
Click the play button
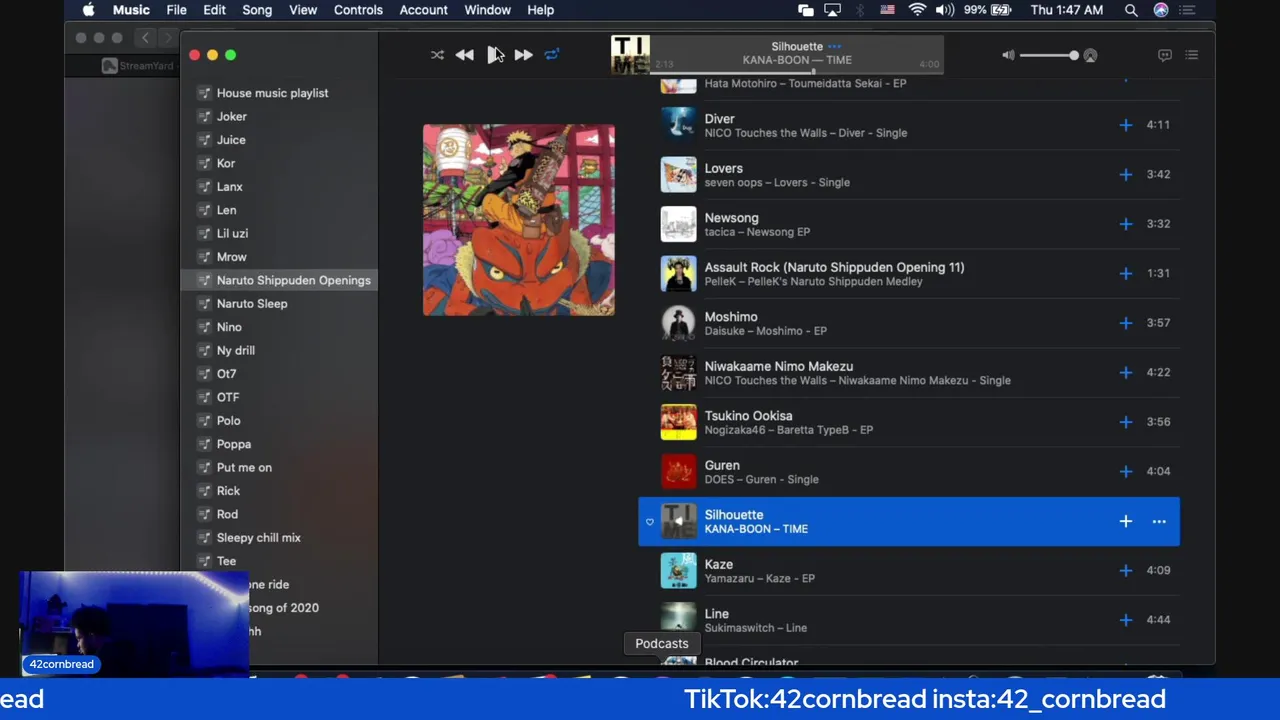(494, 55)
